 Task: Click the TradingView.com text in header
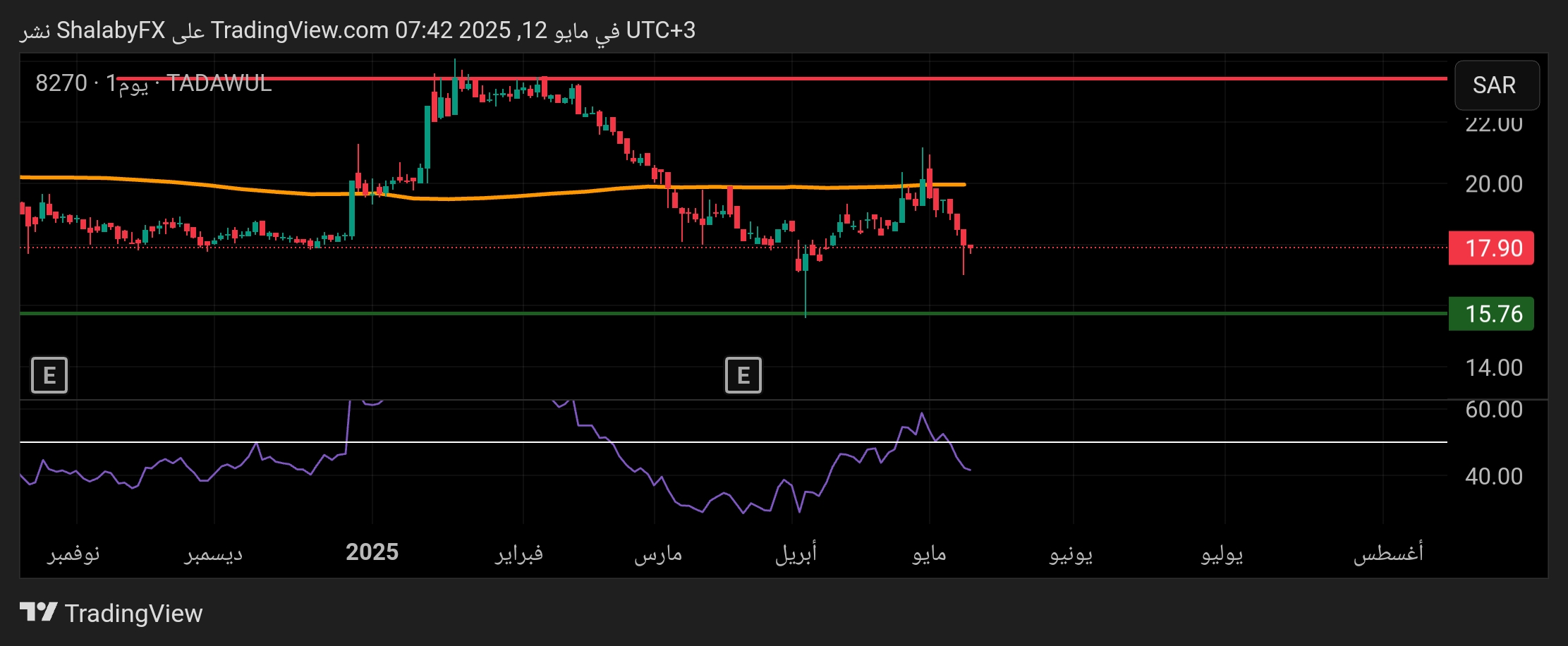300,30
